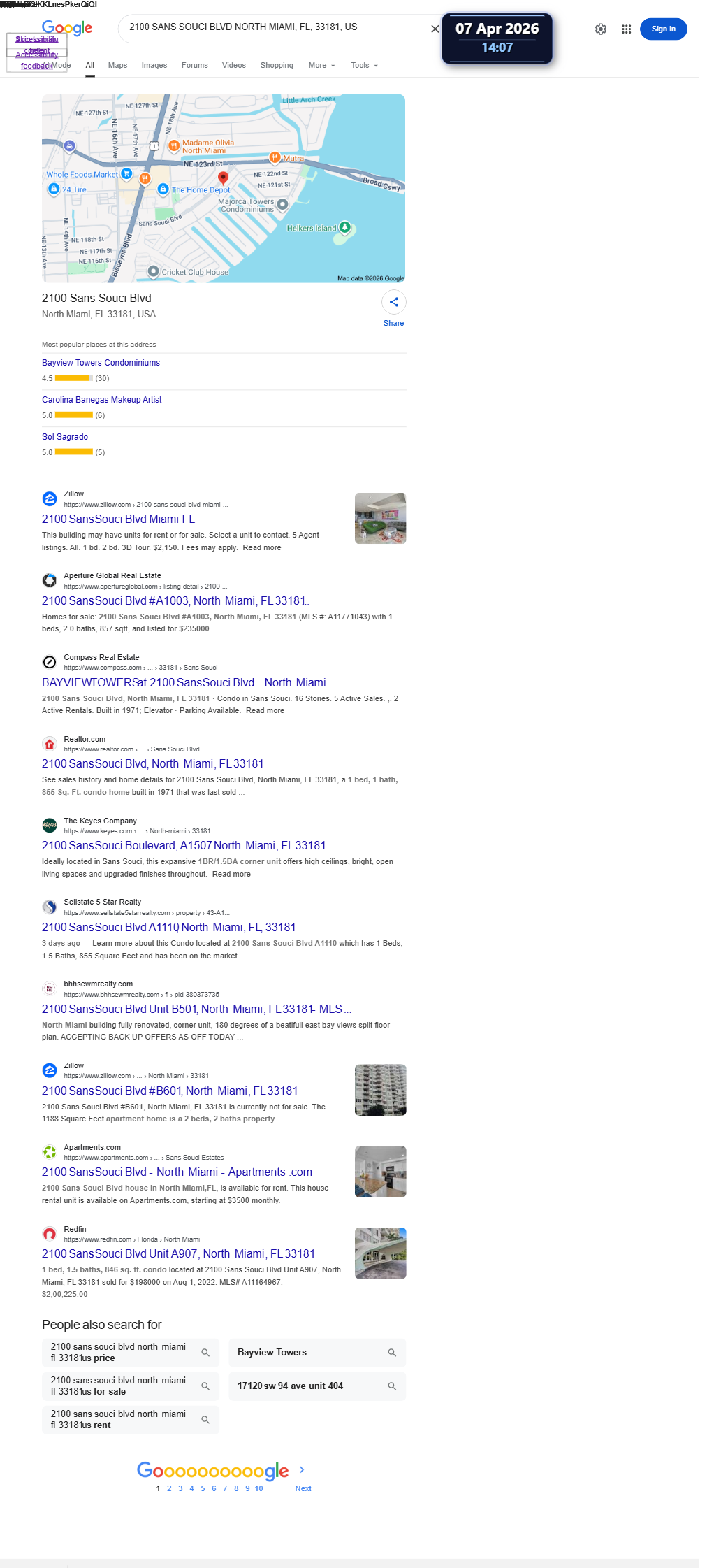This screenshot has height=1568, width=707.
Task: Expand the More dropdown
Action: (322, 65)
